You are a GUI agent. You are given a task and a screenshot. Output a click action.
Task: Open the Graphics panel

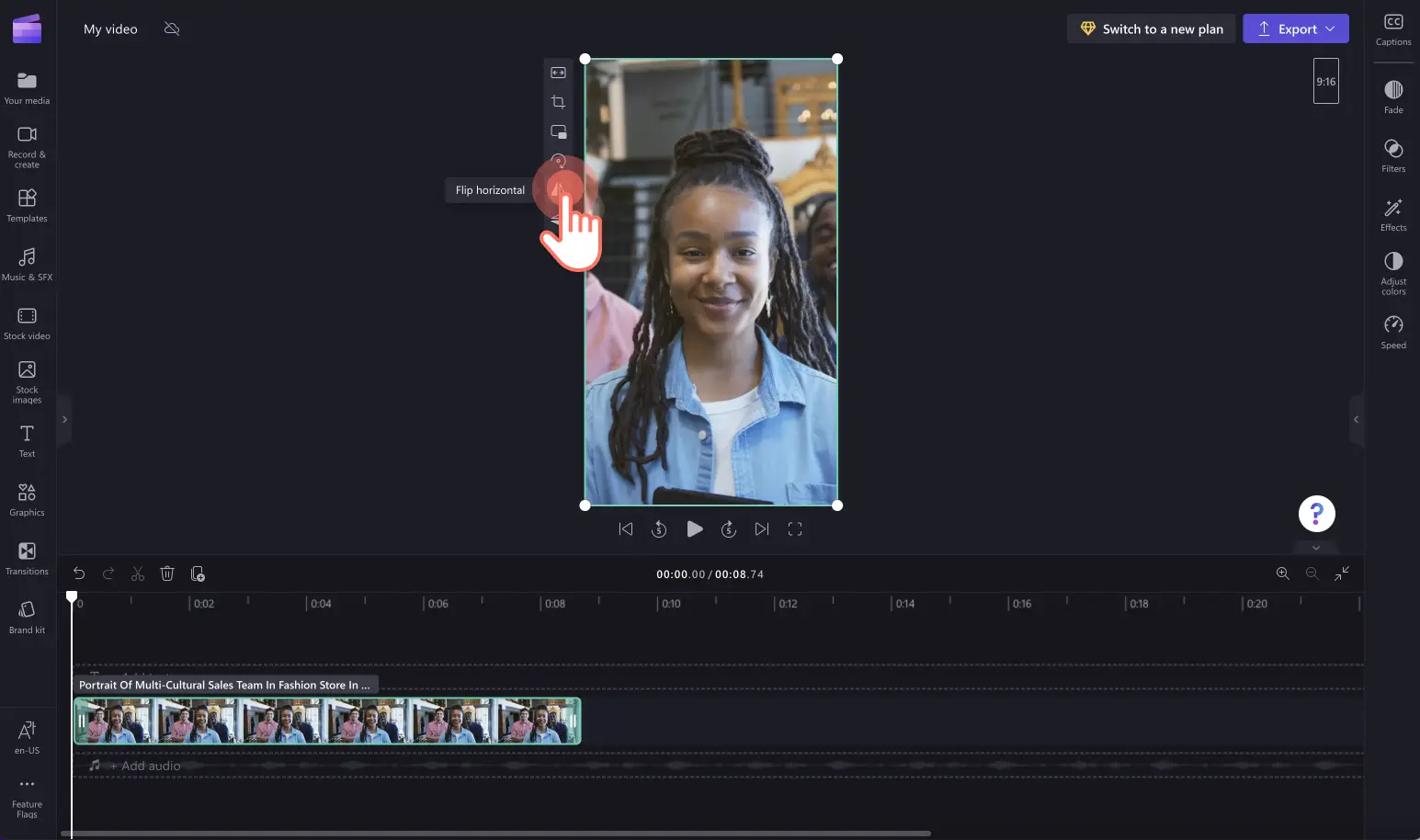[27, 500]
